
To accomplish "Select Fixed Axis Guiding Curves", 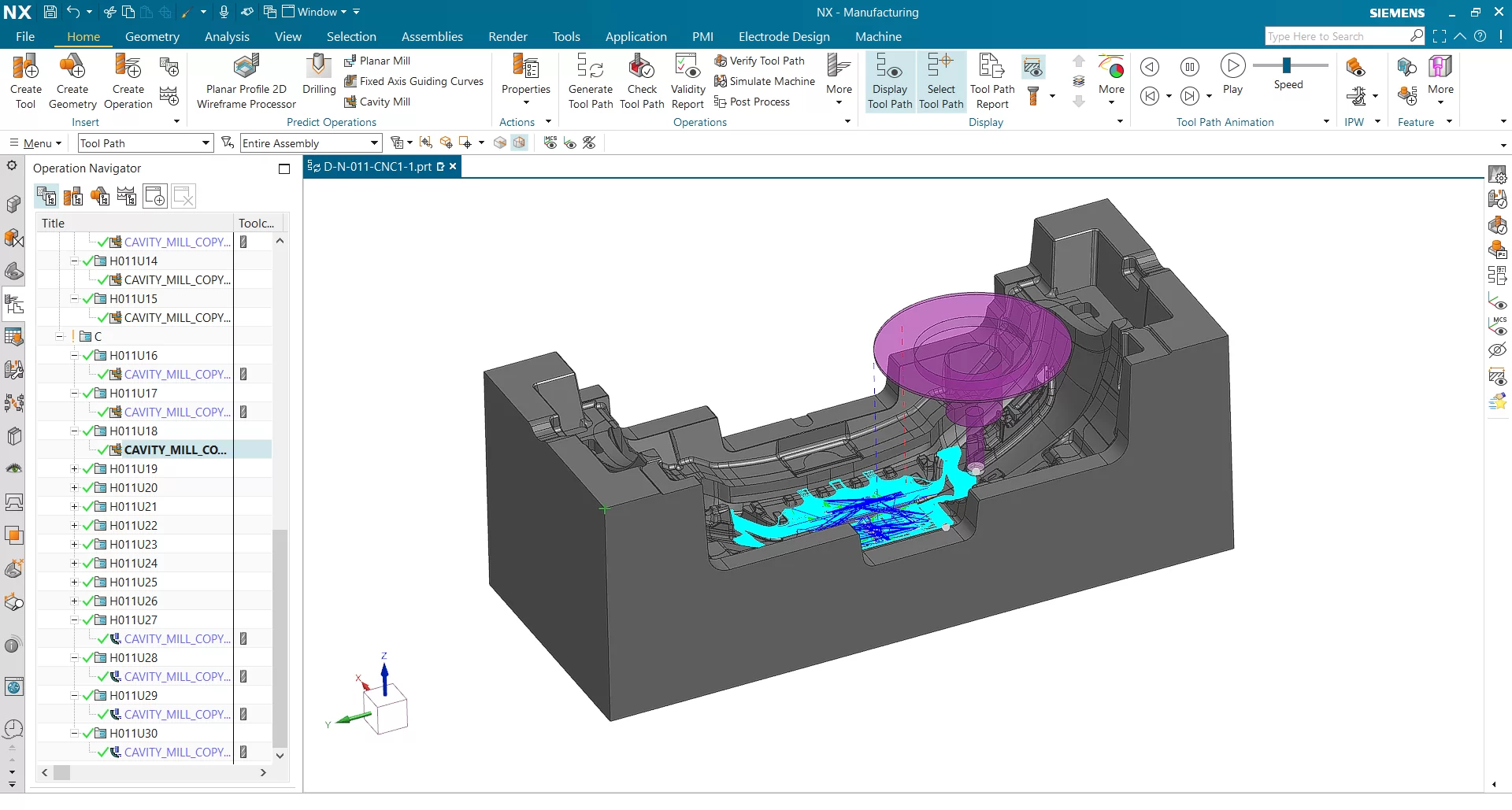I will pos(414,81).
